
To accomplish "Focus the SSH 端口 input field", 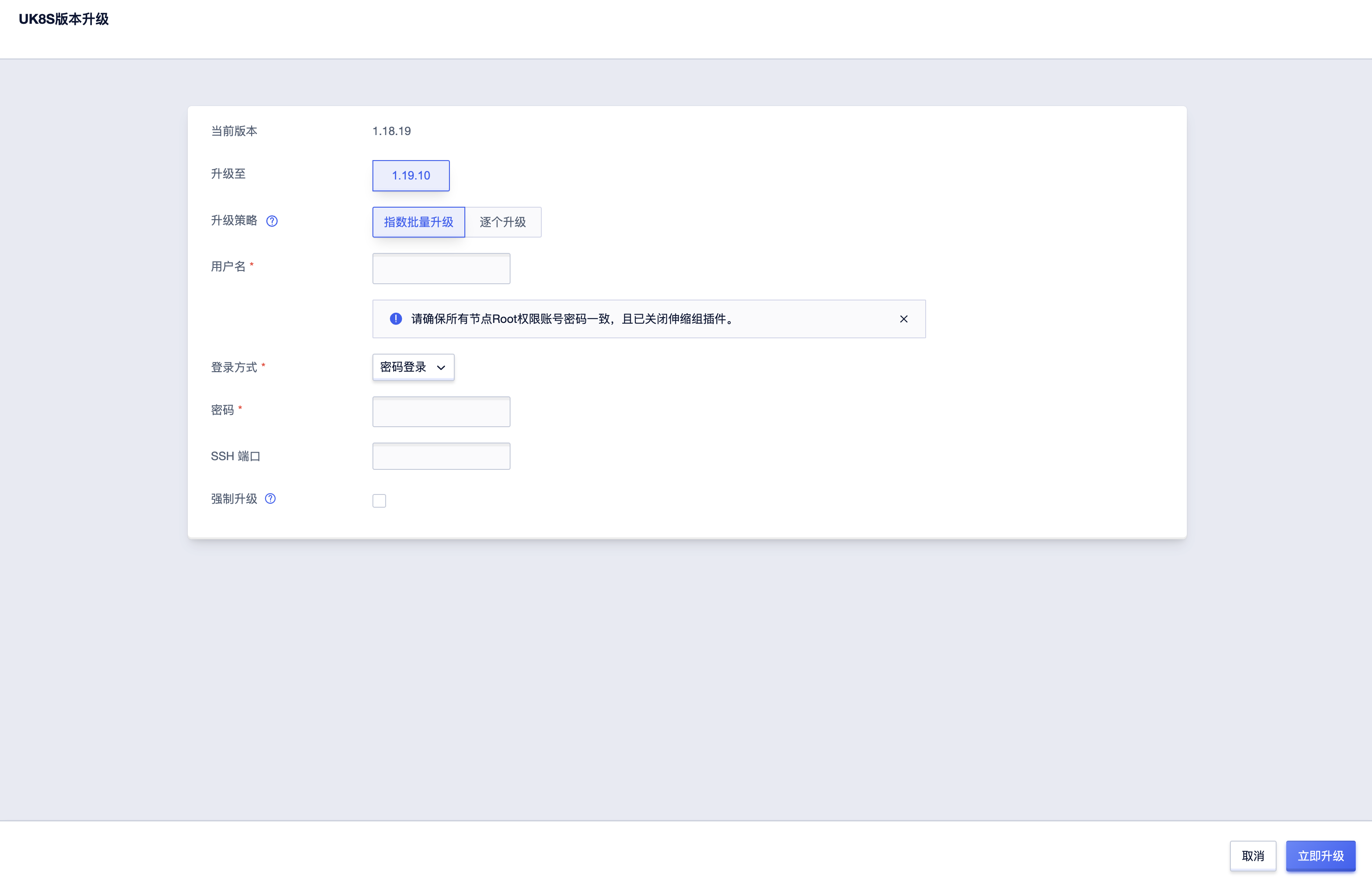I will click(441, 456).
